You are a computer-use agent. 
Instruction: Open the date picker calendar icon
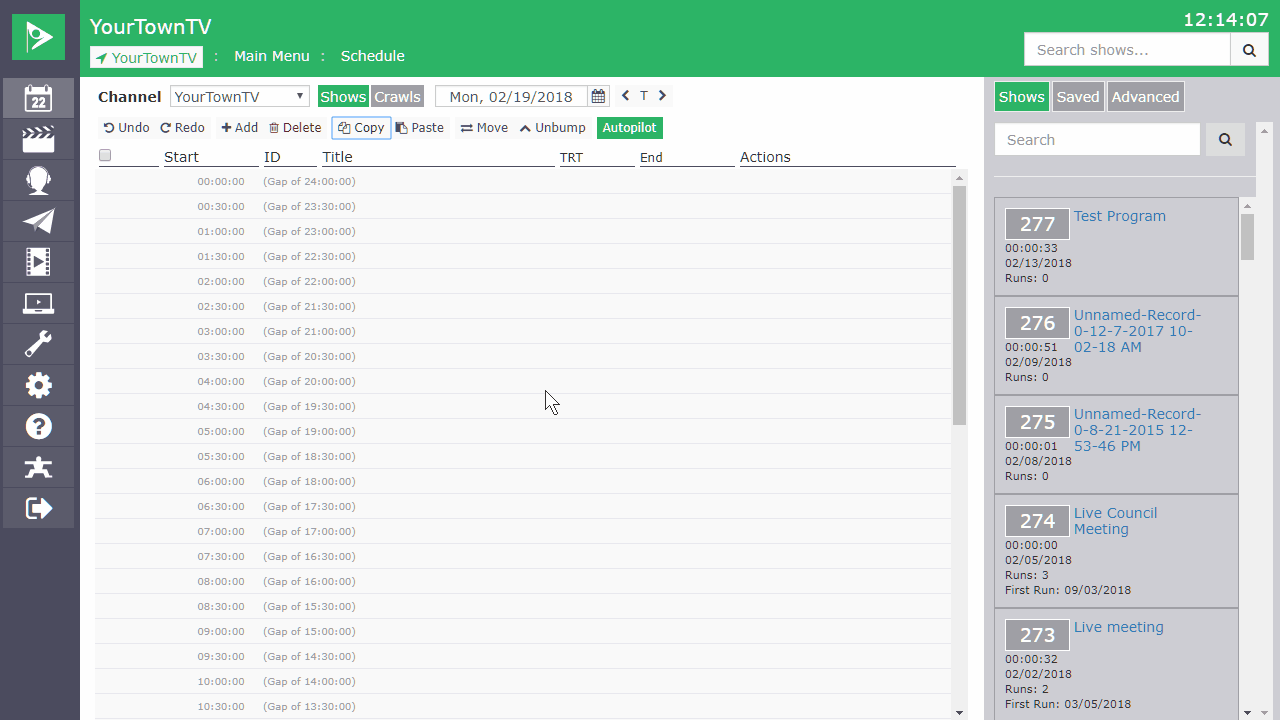click(x=598, y=96)
